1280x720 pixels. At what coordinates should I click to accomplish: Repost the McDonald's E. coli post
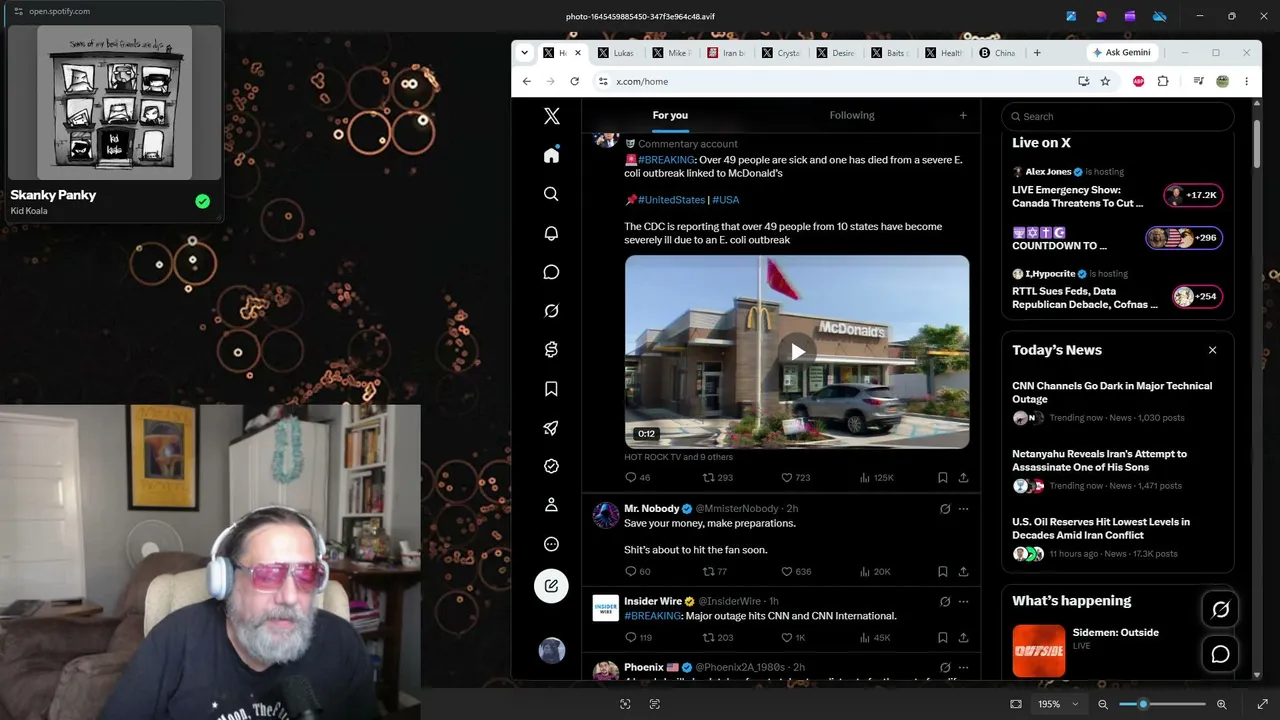(717, 478)
